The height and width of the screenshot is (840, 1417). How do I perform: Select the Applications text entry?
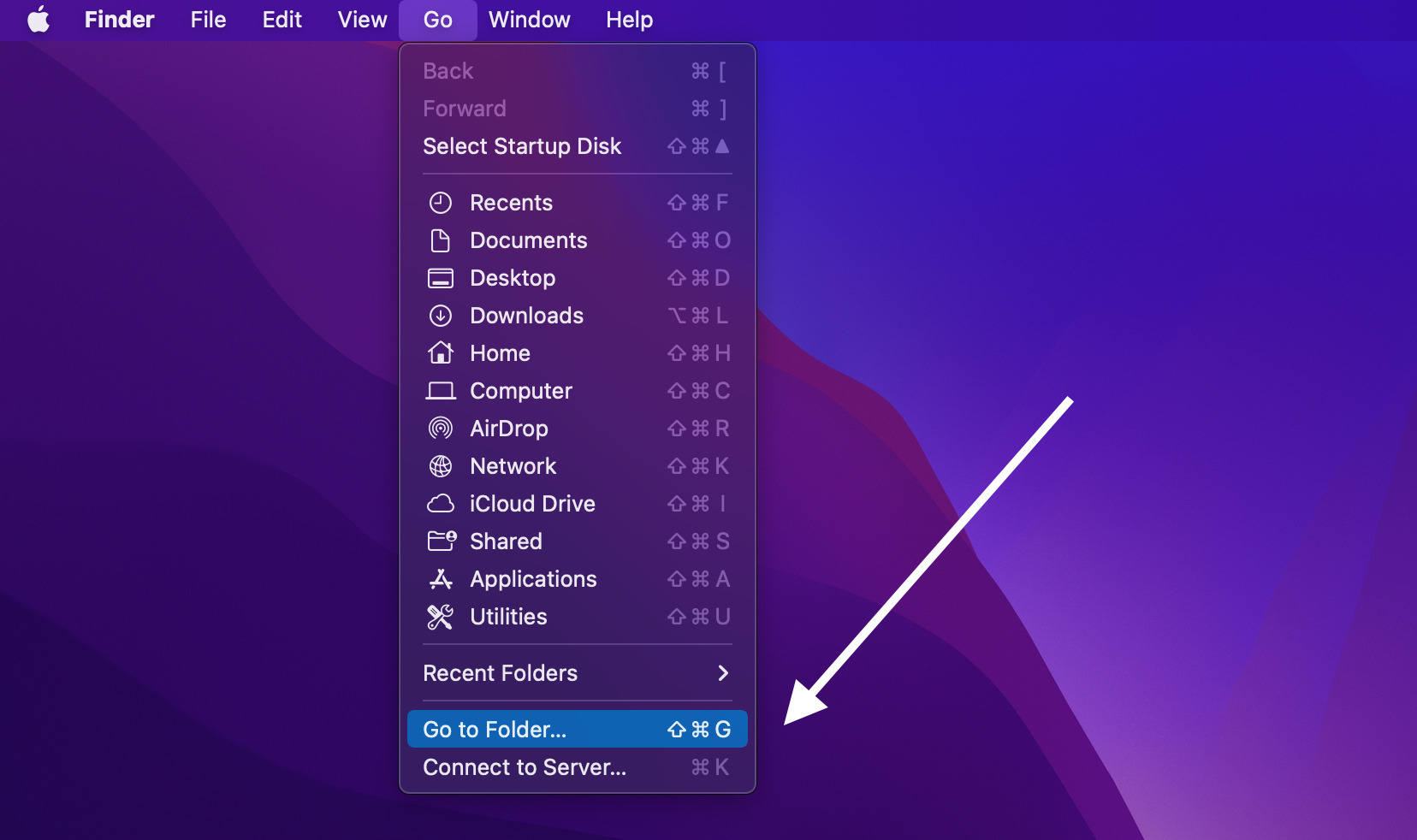pyautogui.click(x=533, y=579)
